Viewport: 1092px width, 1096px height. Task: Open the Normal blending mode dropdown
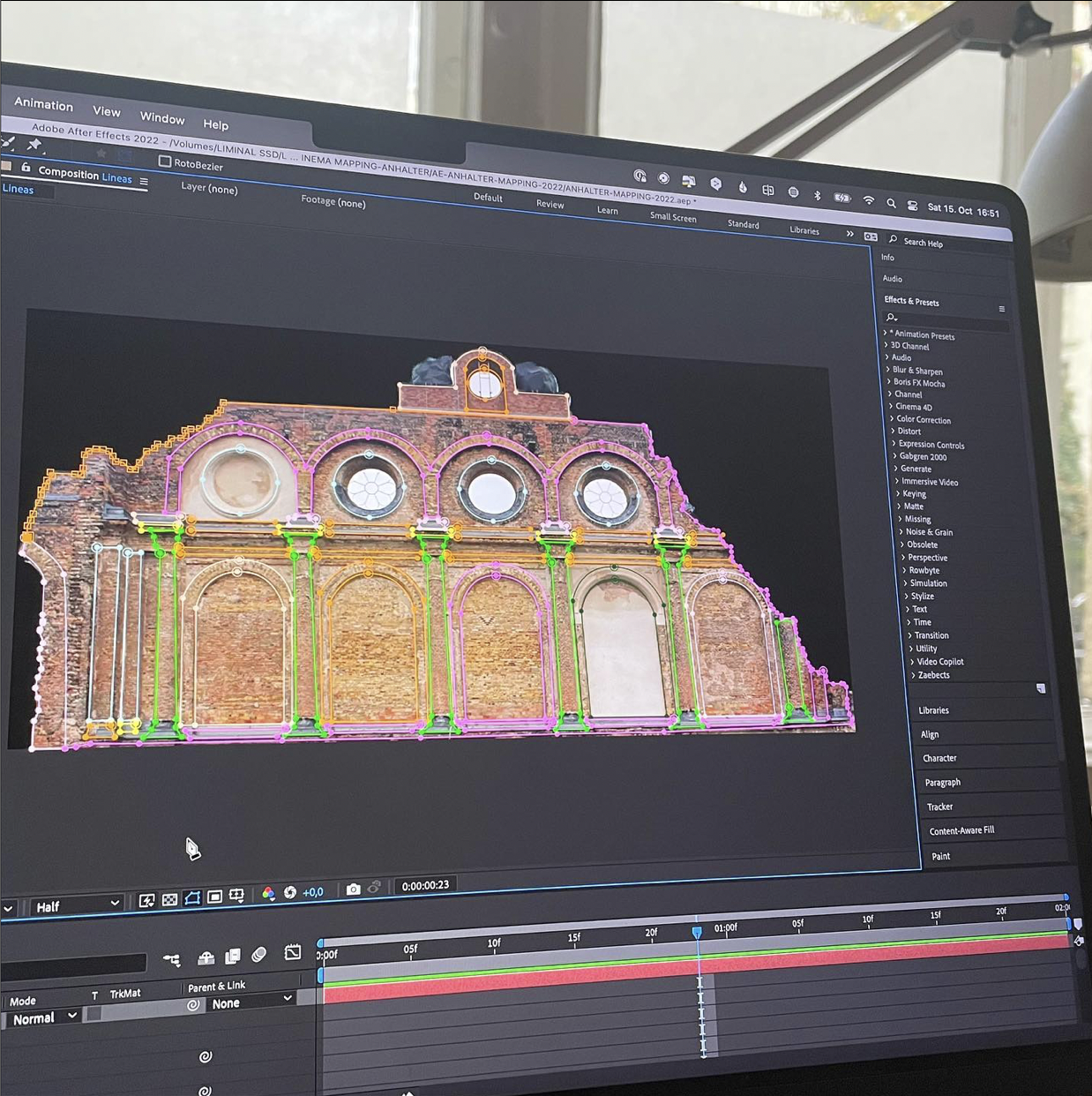45,1017
